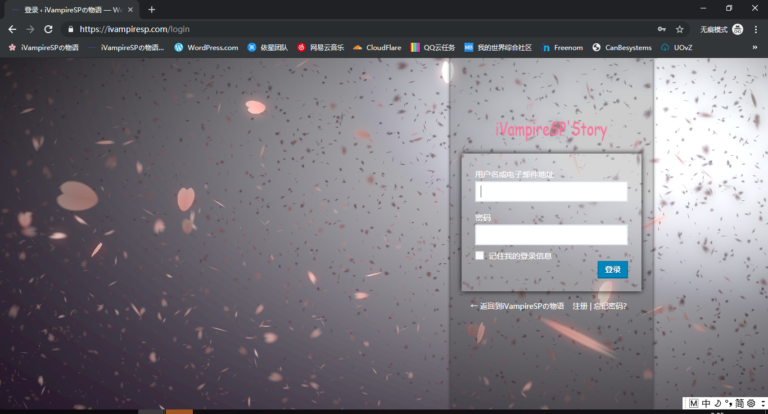Check the 记住我的登录信息 checkbox
The image size is (768, 414).
click(480, 256)
